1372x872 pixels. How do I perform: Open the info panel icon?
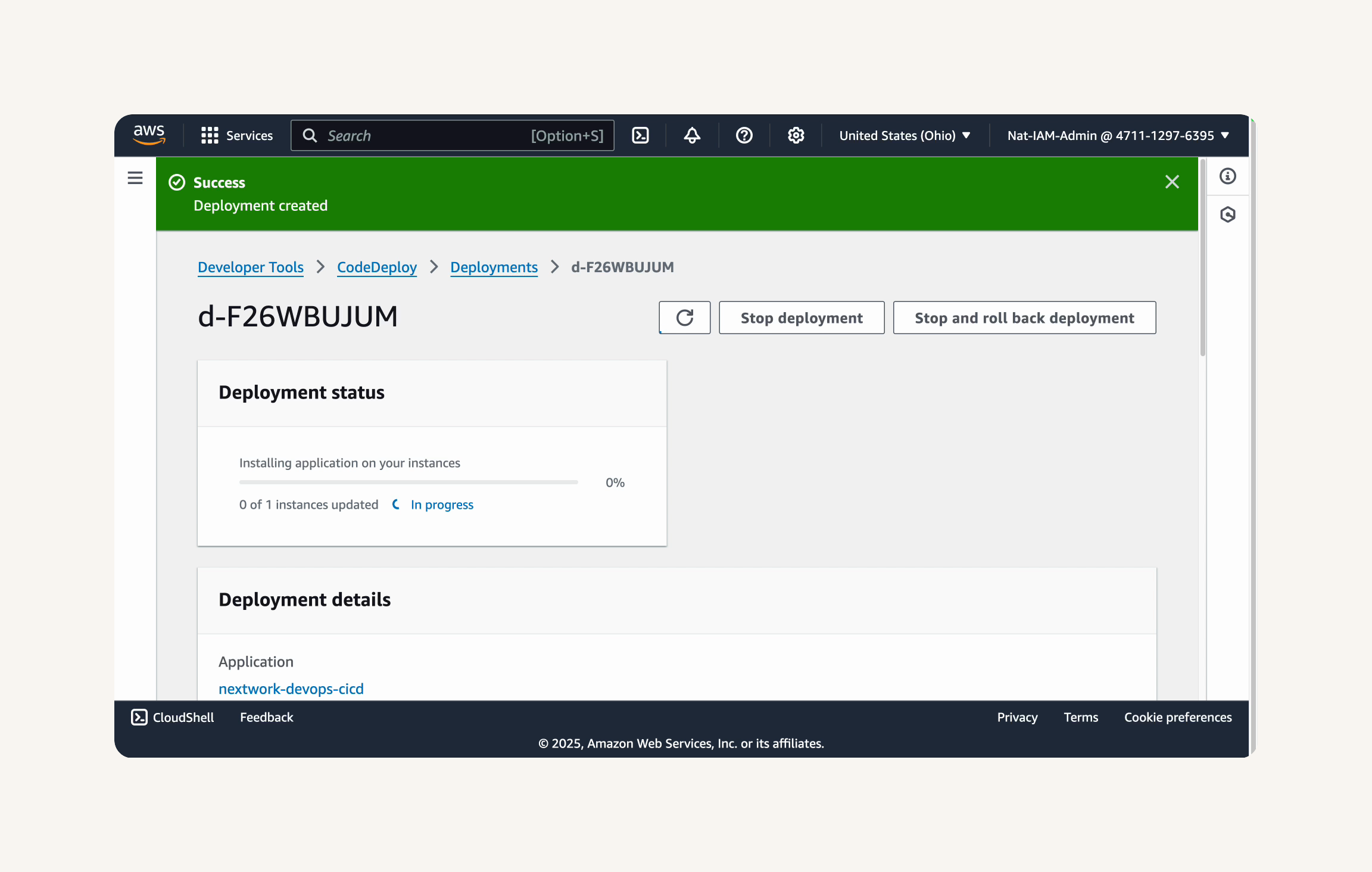[1228, 176]
